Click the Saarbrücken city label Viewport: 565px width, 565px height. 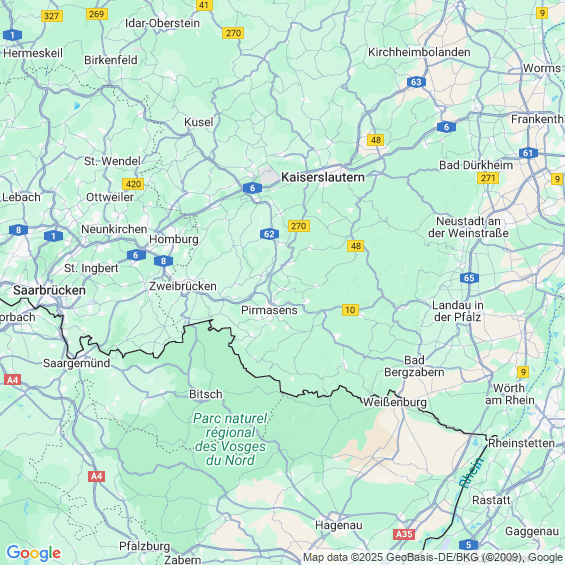(x=49, y=290)
